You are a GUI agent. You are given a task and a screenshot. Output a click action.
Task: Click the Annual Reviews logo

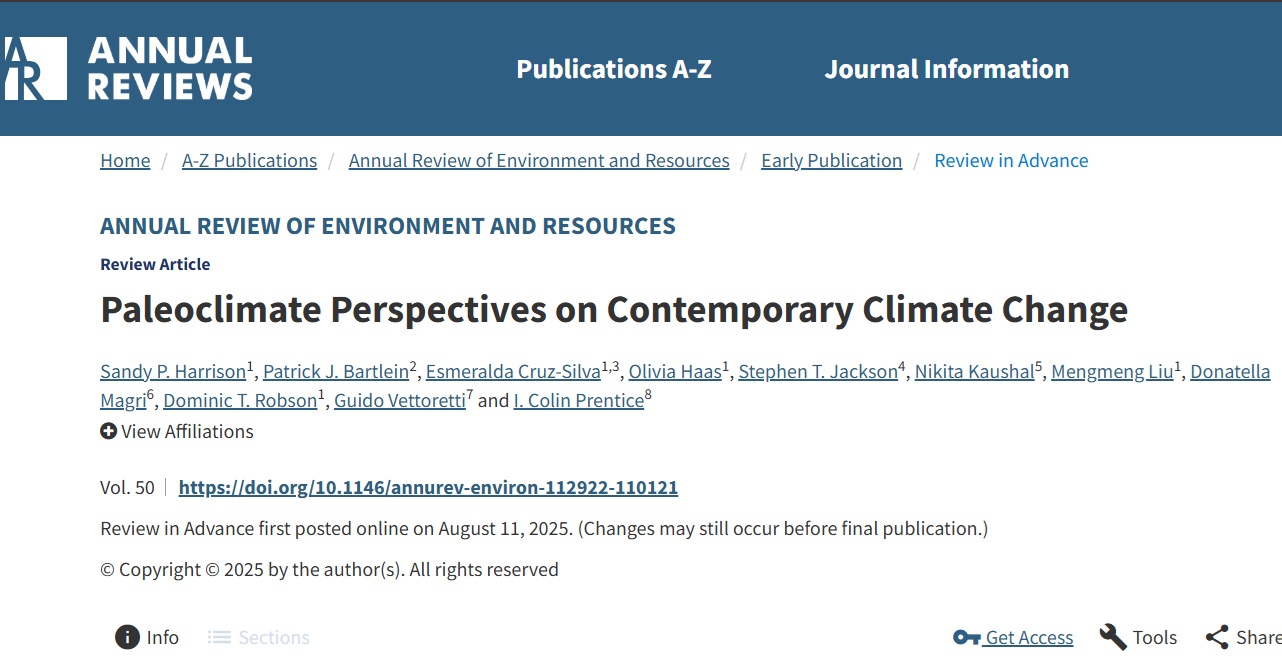(x=130, y=68)
